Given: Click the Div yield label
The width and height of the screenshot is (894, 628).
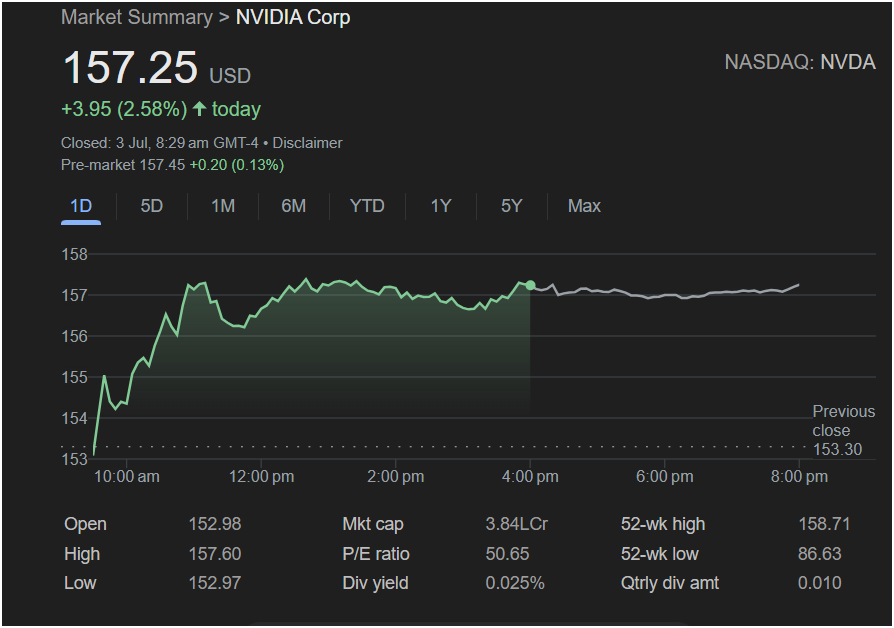Looking at the screenshot, I should click(375, 583).
